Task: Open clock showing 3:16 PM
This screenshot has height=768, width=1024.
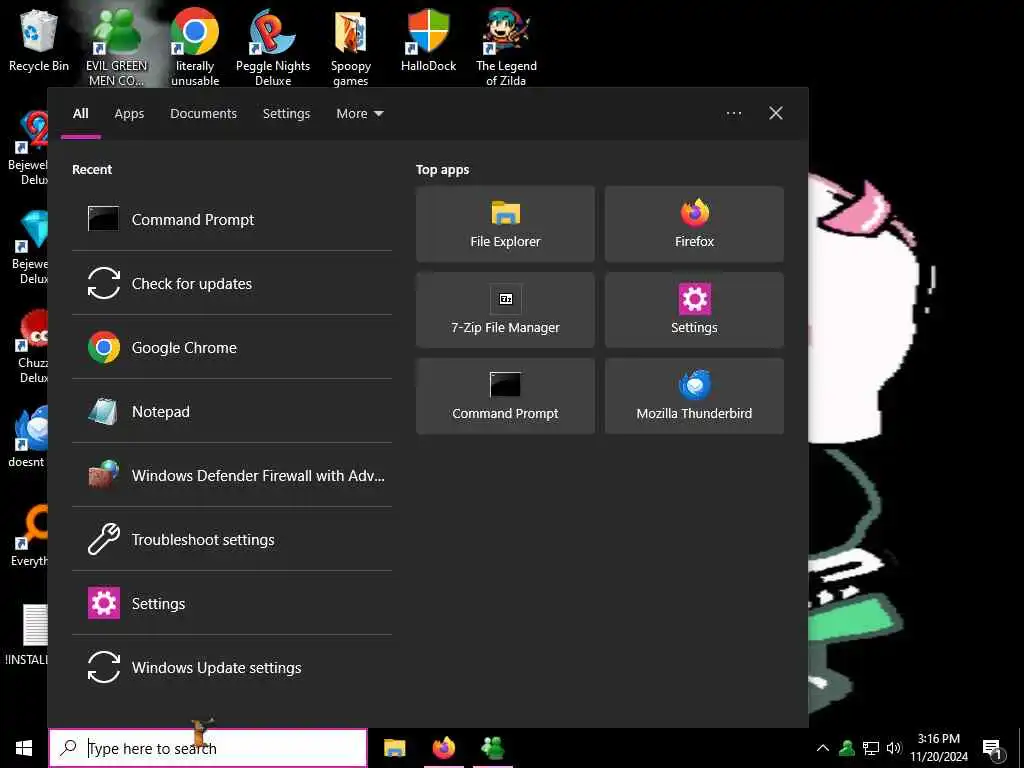Action: [939, 748]
